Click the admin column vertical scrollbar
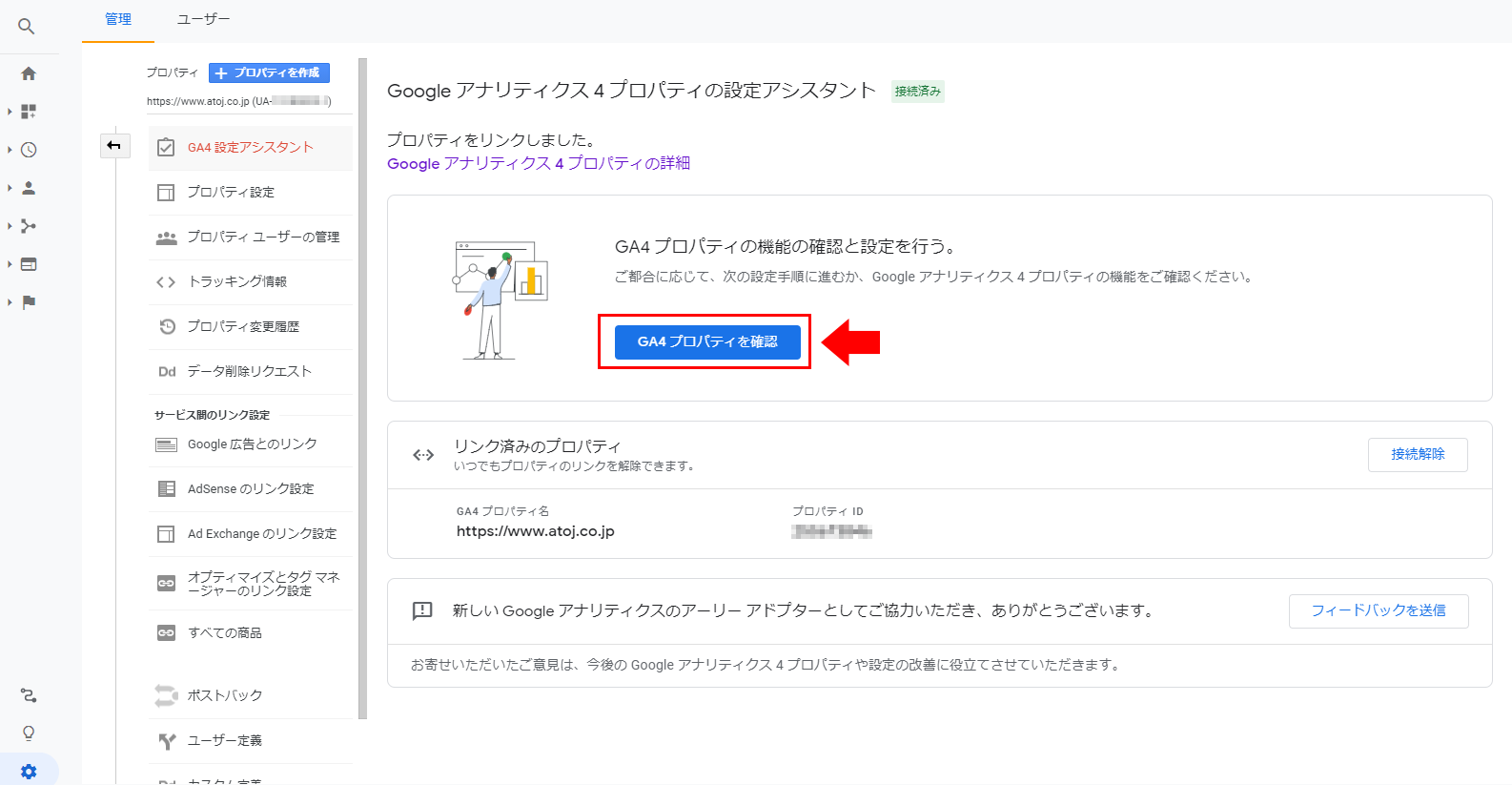The image size is (1512, 785). pyautogui.click(x=362, y=388)
